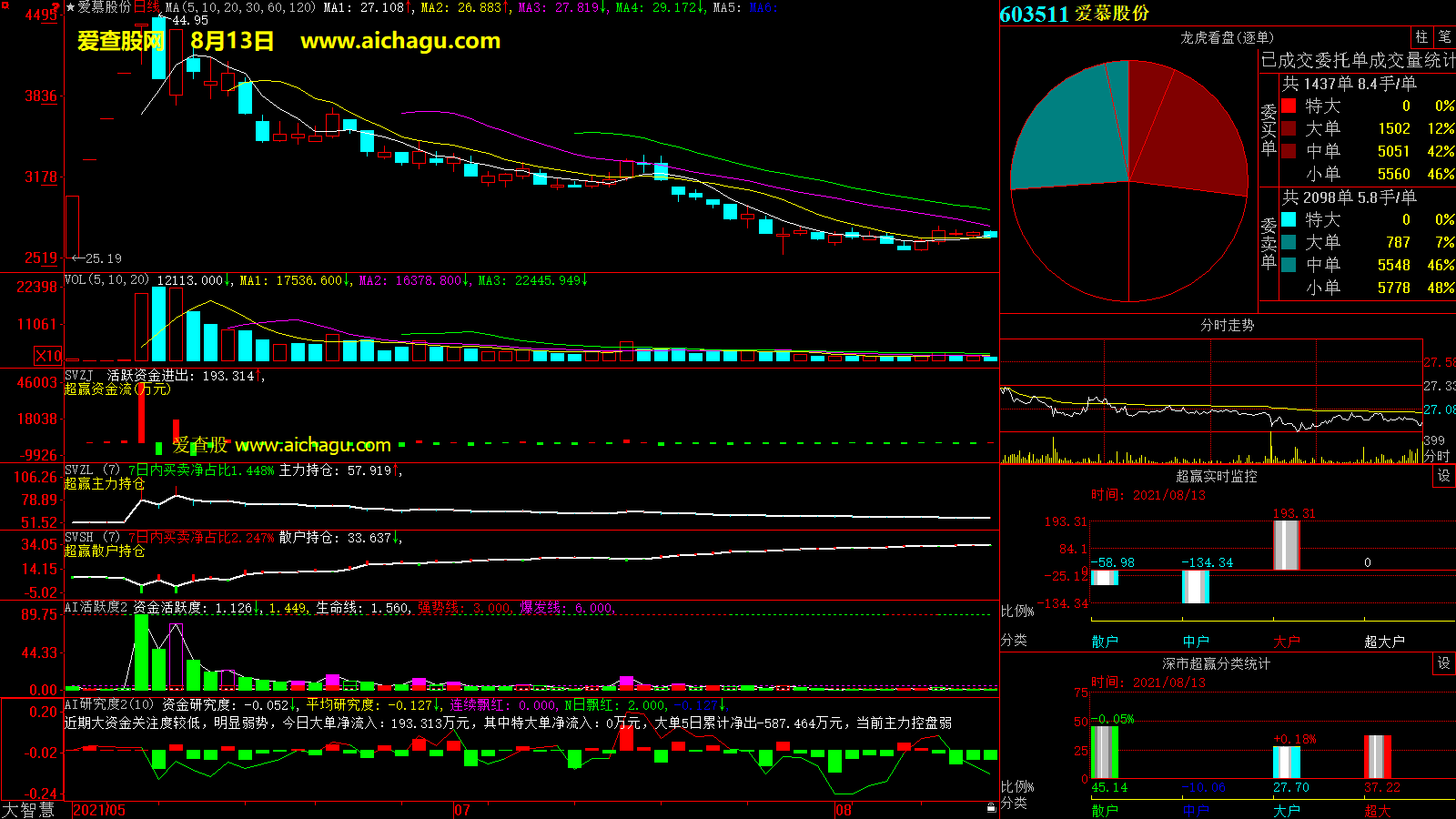Image resolution: width=1456 pixels, height=819 pixels.
Task: Switch order view to 笔 tick mode
Action: [x=1444, y=37]
